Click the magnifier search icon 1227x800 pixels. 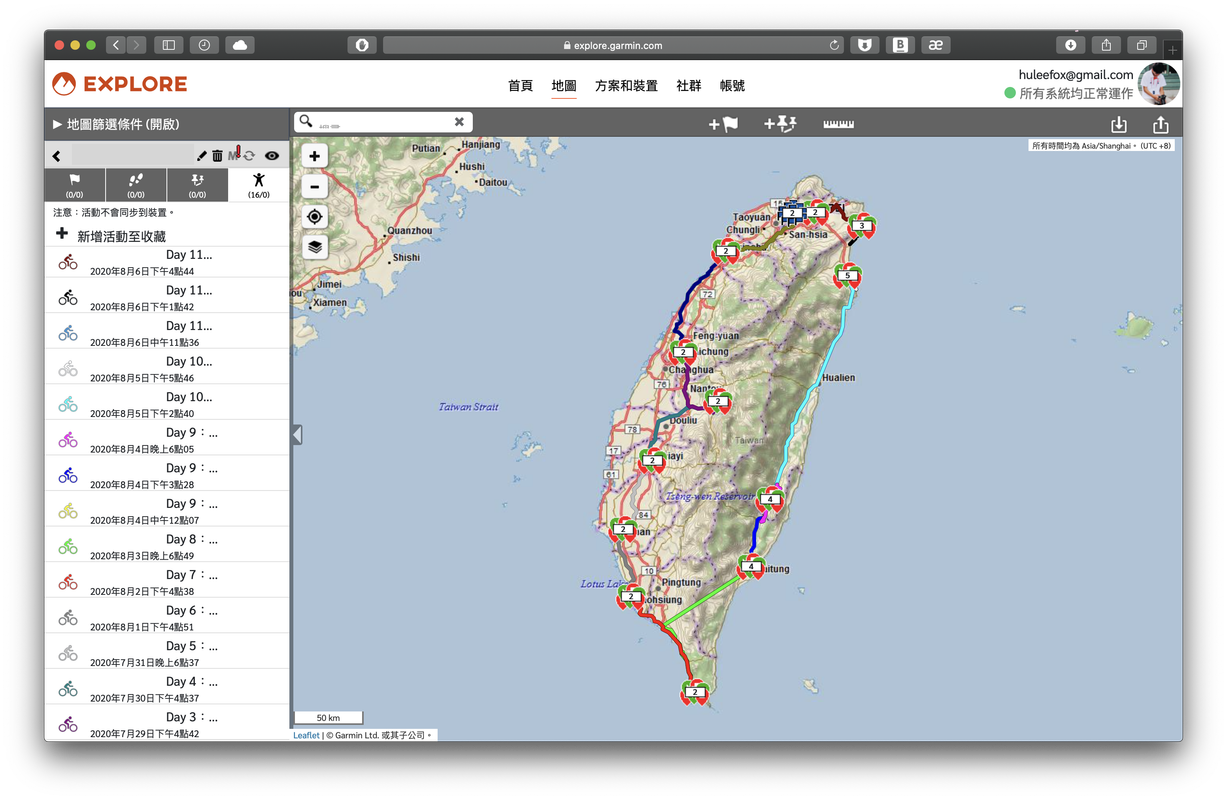(306, 121)
